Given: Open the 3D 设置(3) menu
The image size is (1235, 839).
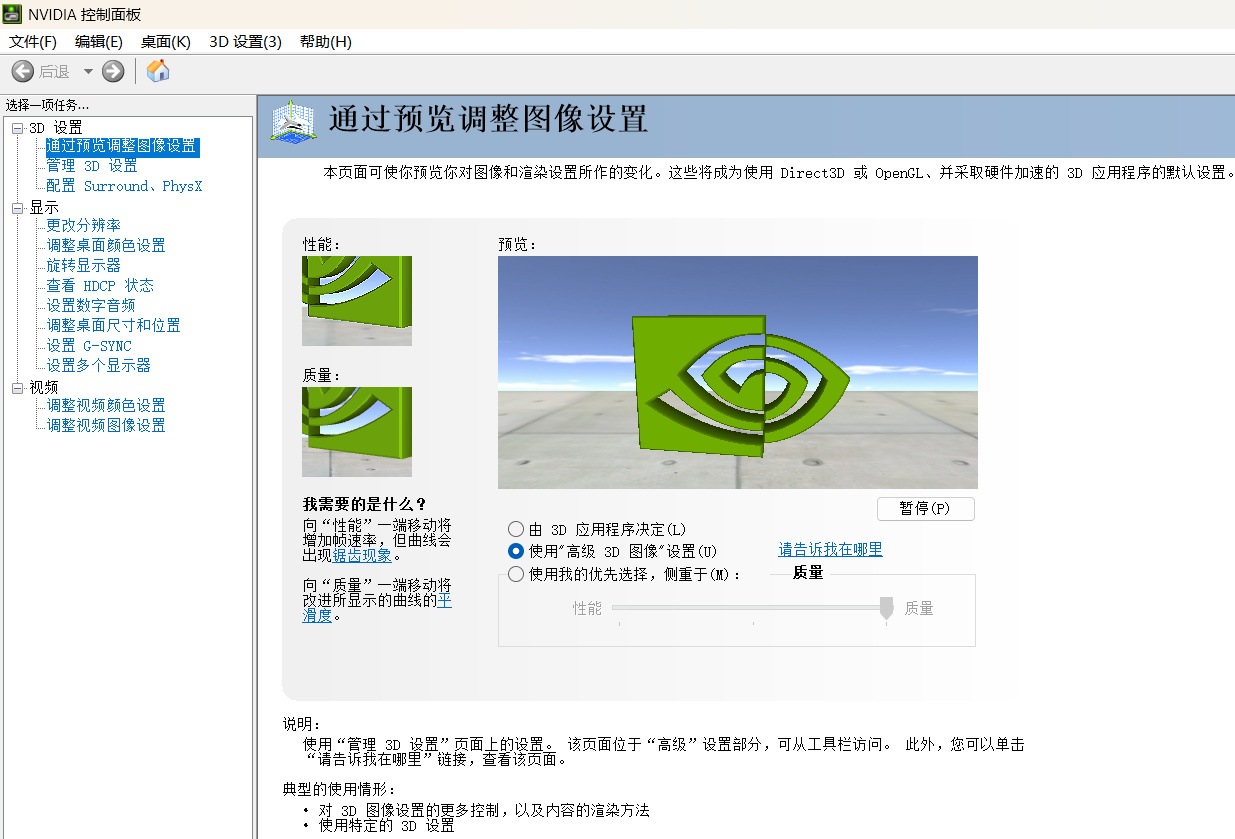Looking at the screenshot, I should [245, 41].
